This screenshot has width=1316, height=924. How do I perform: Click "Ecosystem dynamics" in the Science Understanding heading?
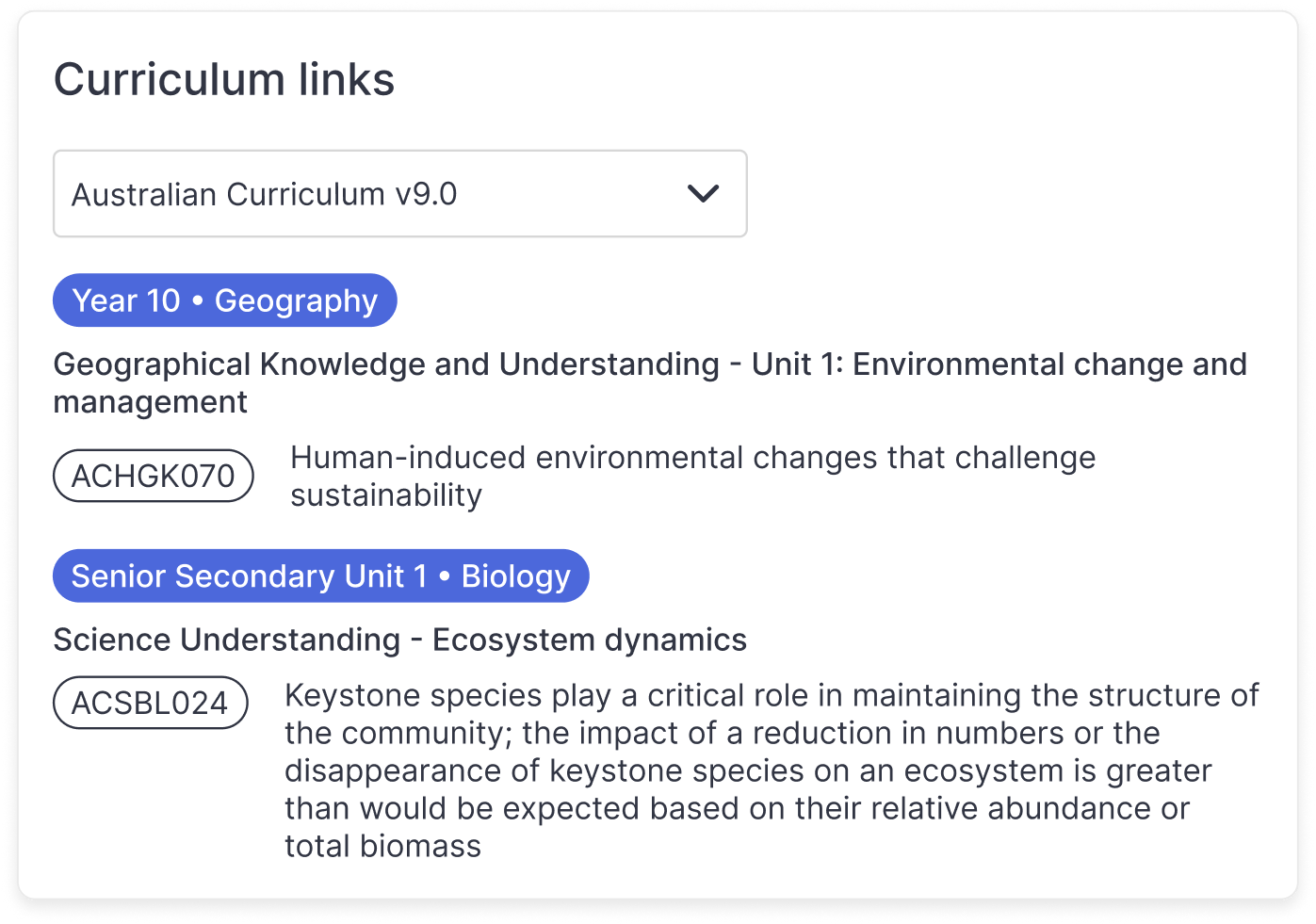[590, 640]
